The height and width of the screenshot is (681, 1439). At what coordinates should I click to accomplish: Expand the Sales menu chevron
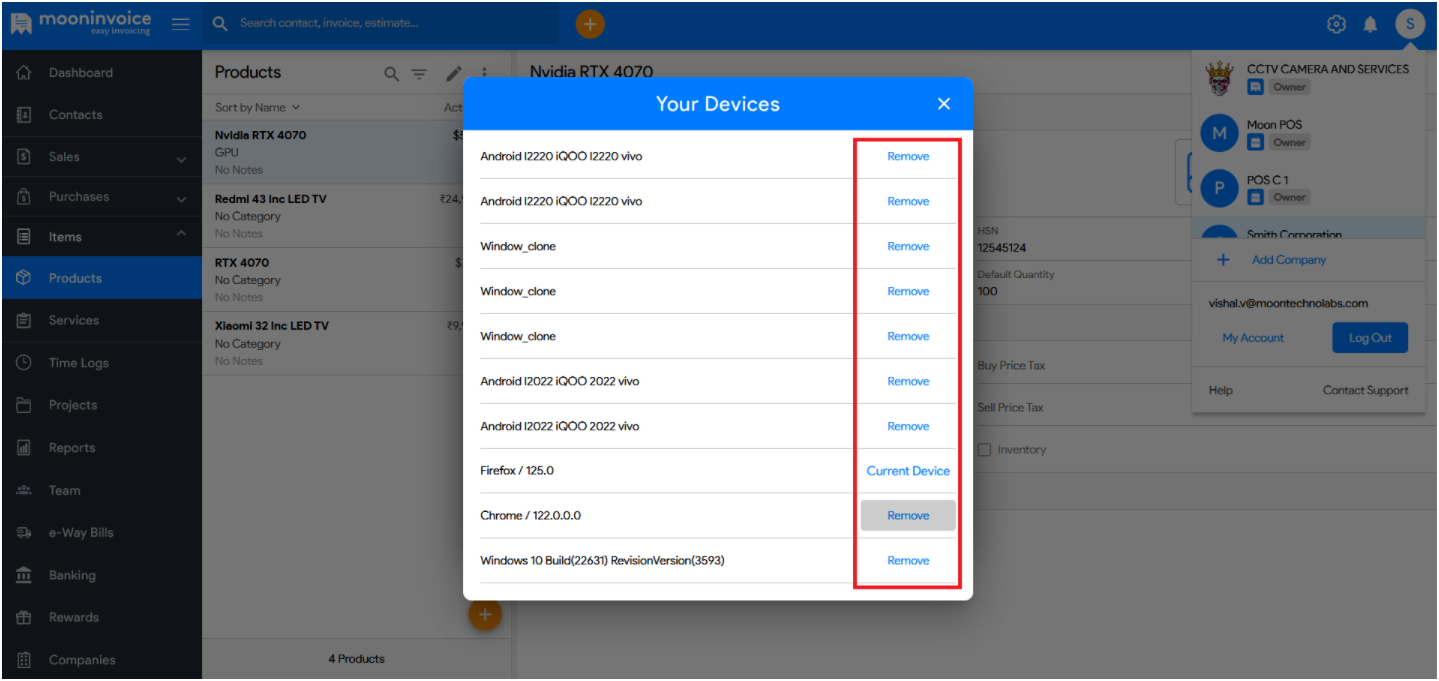pos(181,158)
